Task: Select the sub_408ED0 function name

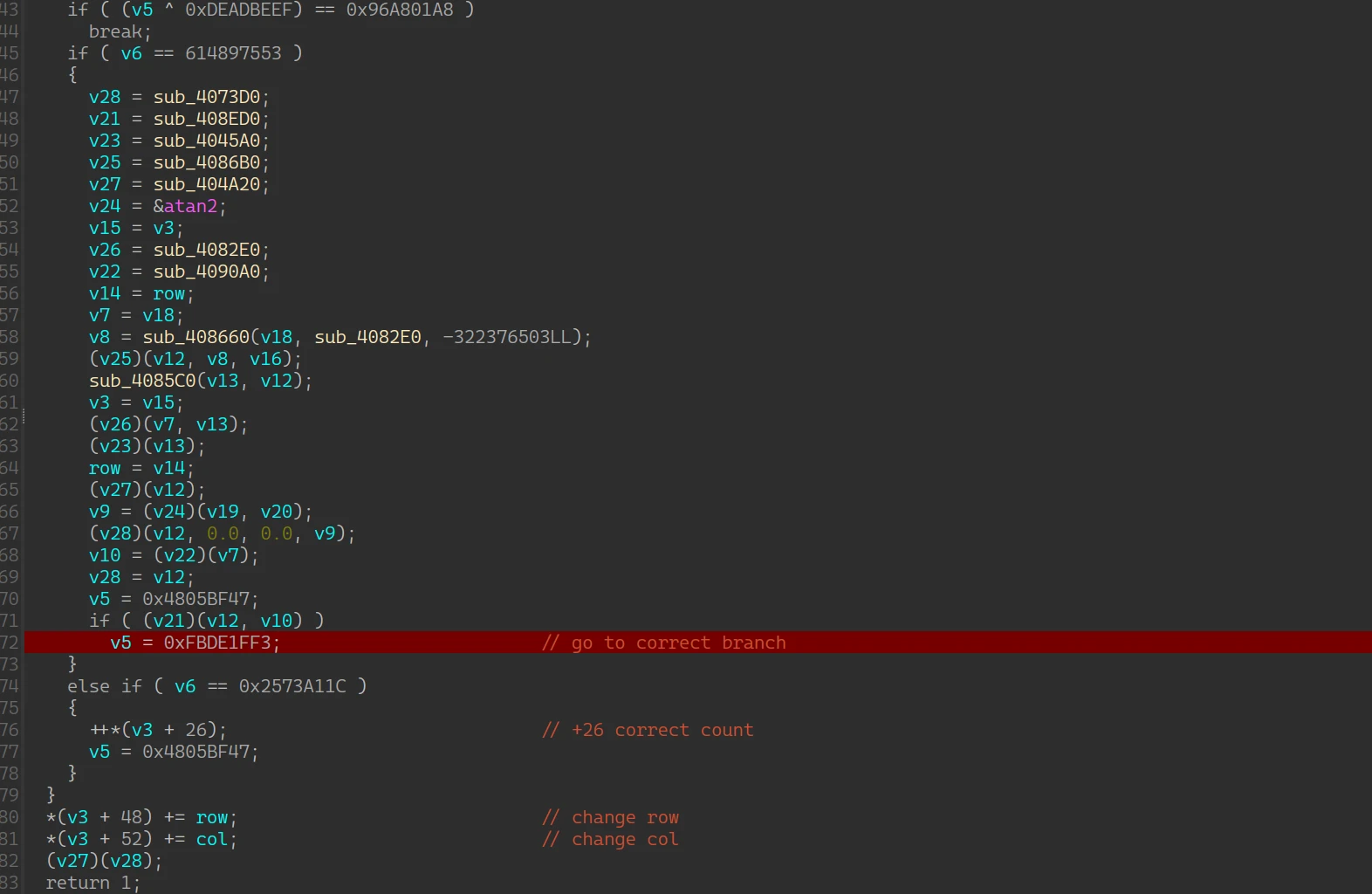Action: [207, 119]
